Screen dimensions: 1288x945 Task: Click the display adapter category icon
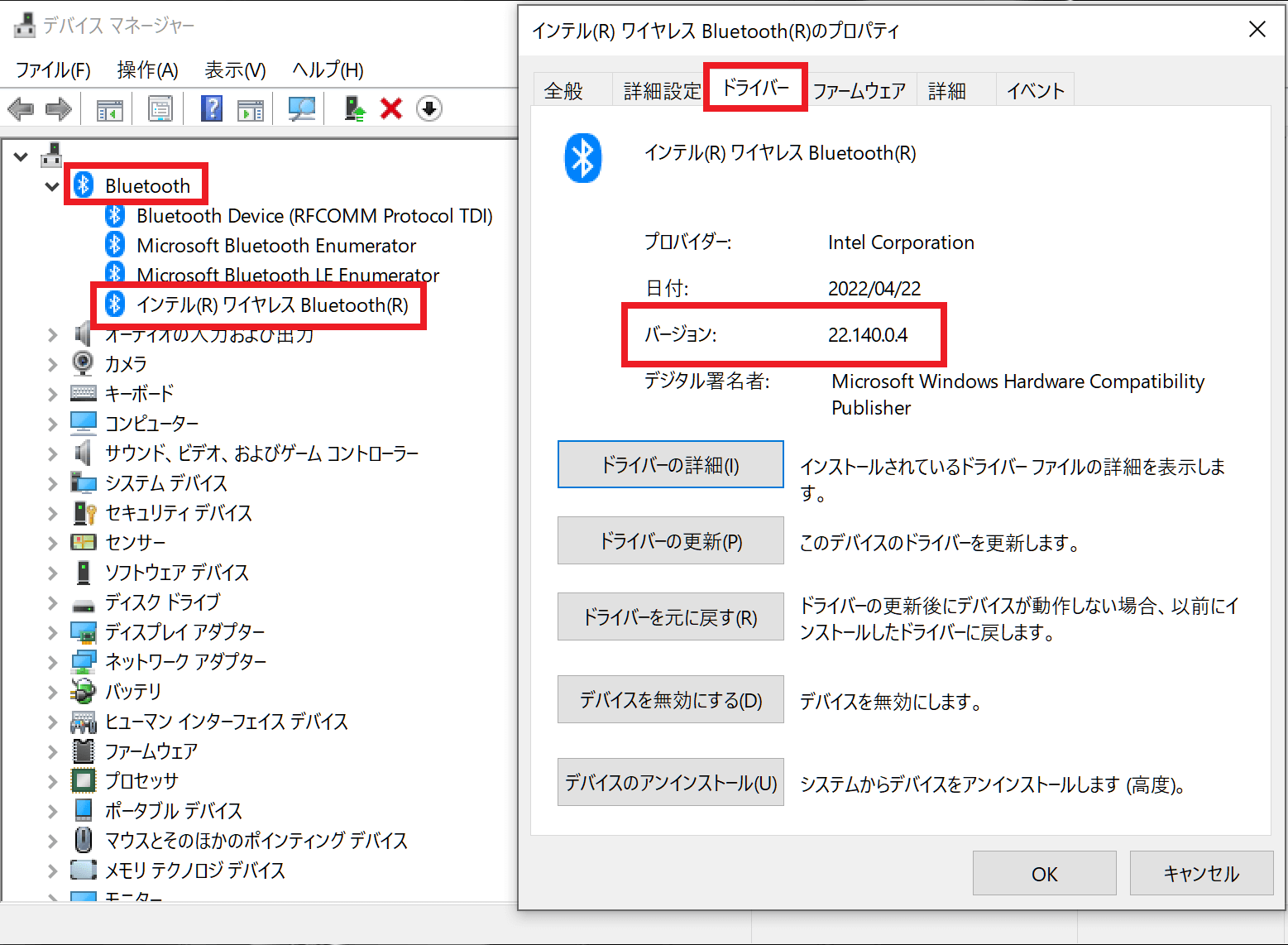tap(84, 632)
